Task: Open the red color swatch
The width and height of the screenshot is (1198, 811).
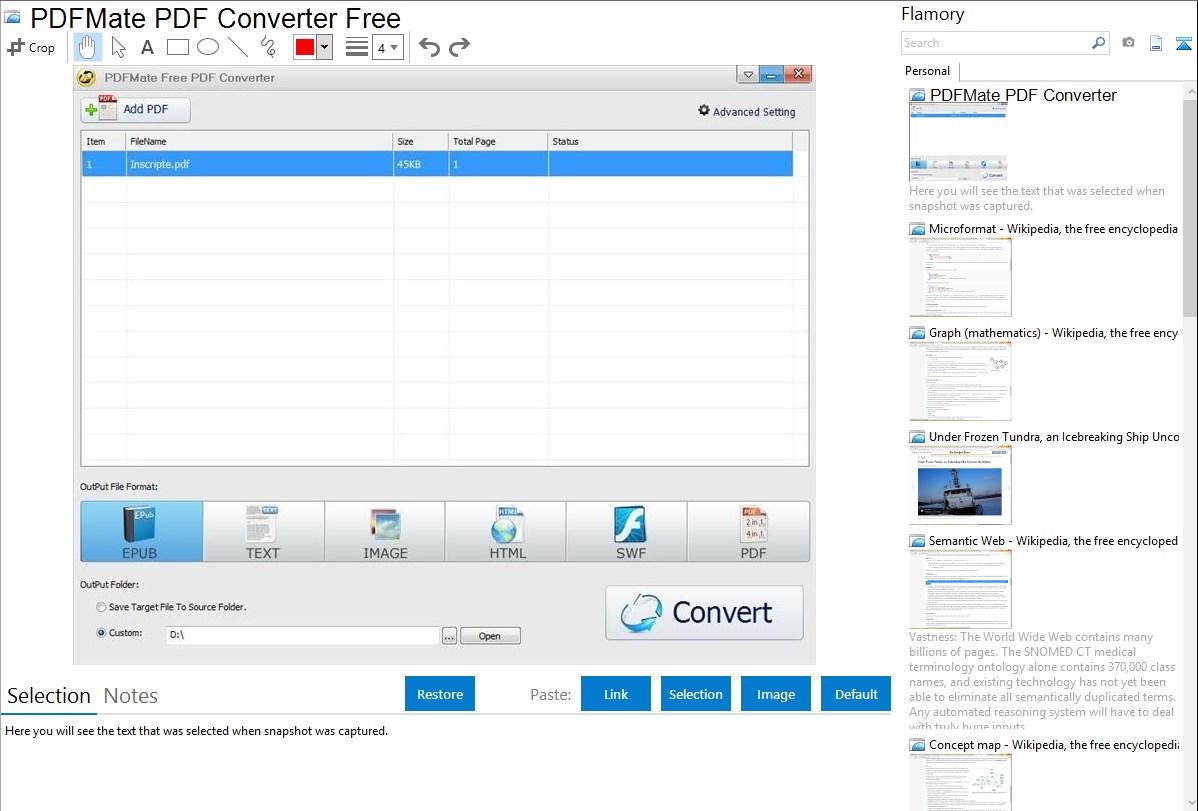Action: point(305,47)
